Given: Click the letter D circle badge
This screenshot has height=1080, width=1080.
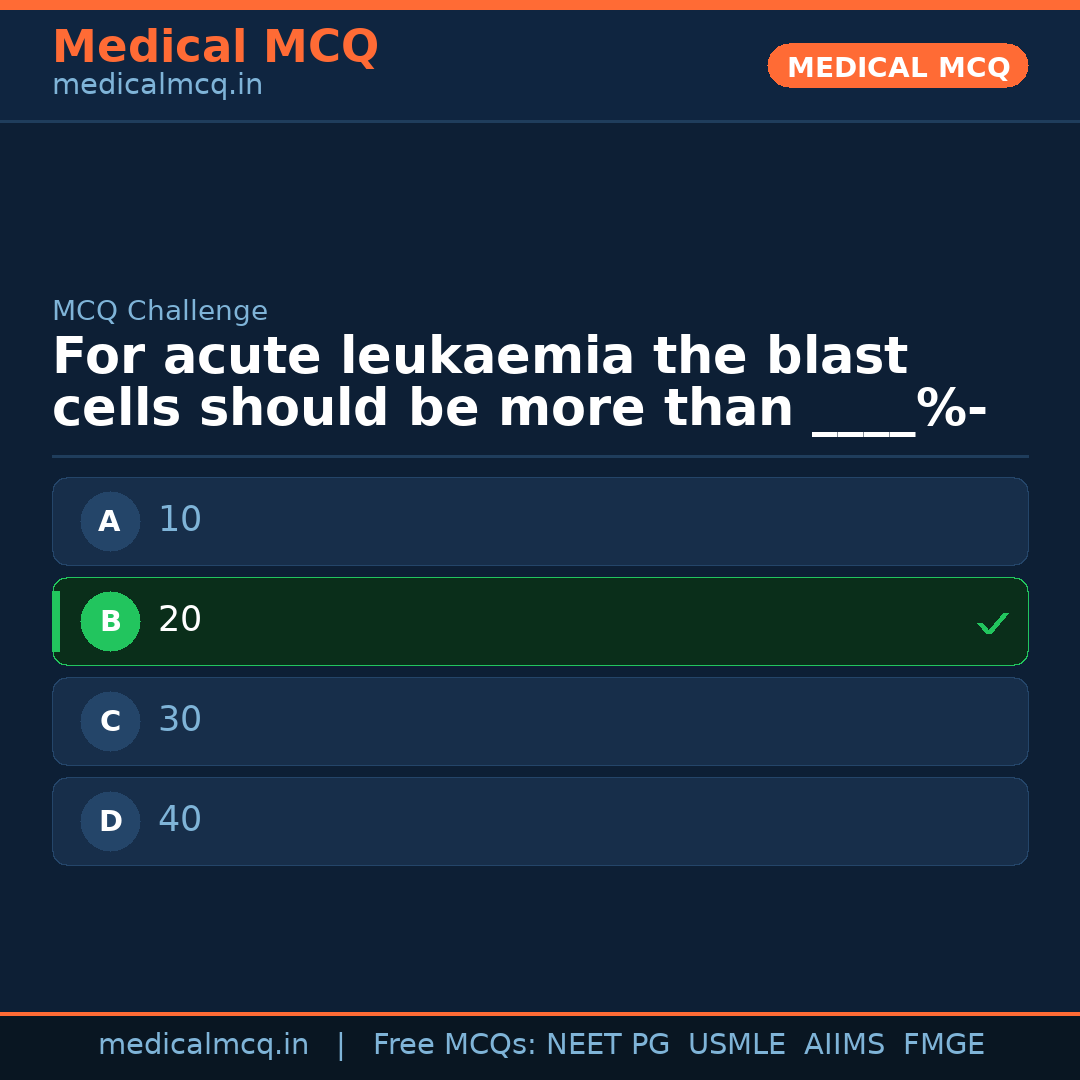Looking at the screenshot, I should click(110, 821).
